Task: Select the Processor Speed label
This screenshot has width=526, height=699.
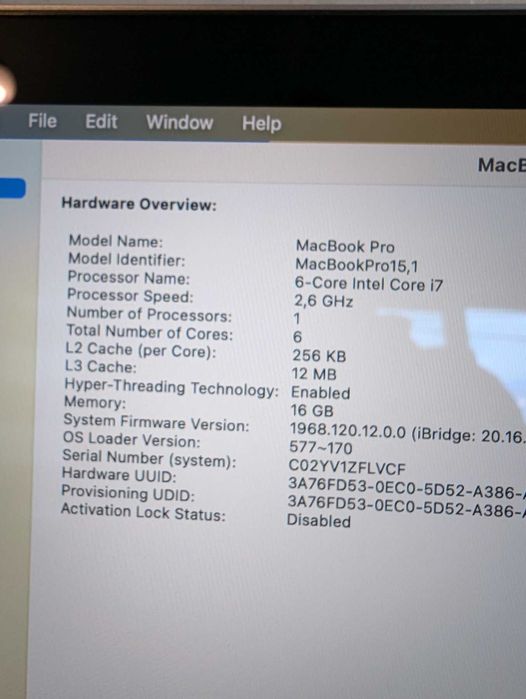Action: click(130, 295)
